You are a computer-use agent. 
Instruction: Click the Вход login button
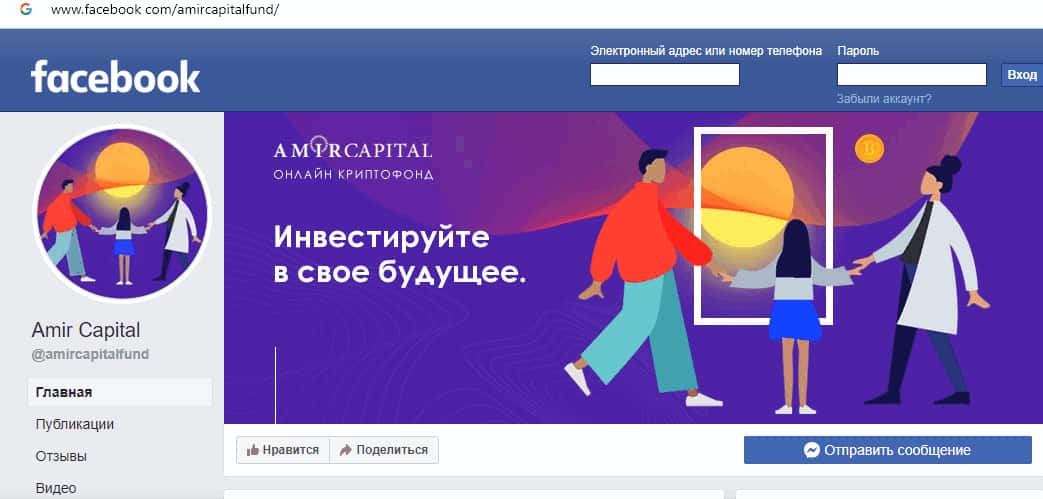click(1022, 75)
